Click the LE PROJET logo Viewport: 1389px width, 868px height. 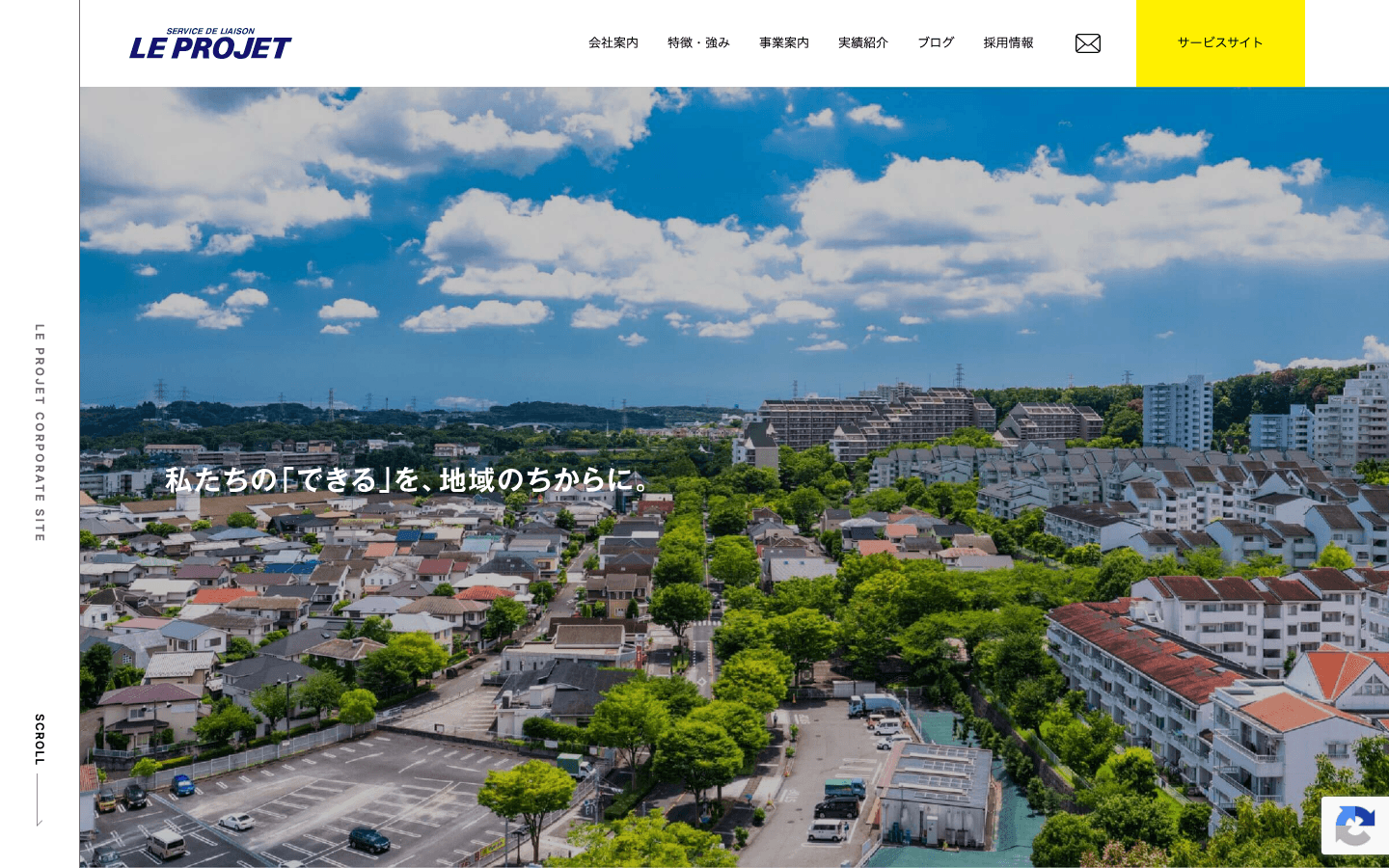(x=210, y=43)
